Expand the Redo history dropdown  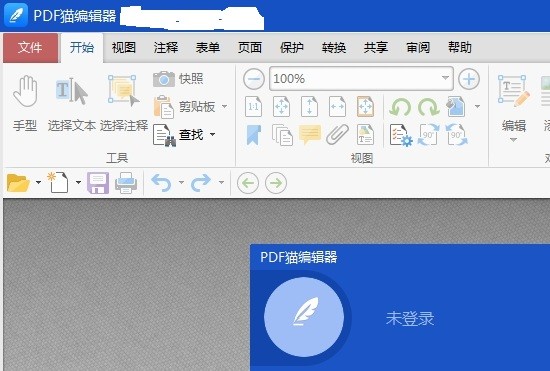(x=221, y=182)
